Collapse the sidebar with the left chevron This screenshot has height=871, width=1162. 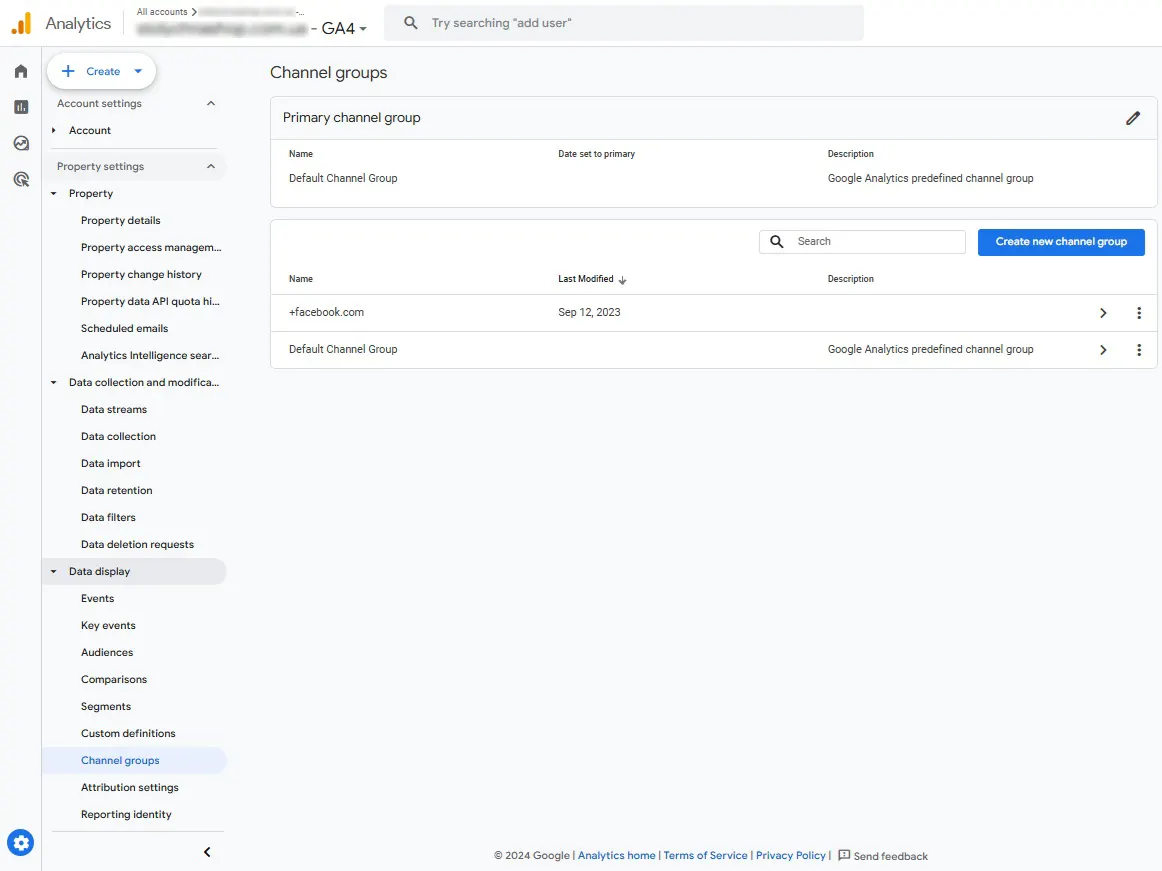coord(208,852)
